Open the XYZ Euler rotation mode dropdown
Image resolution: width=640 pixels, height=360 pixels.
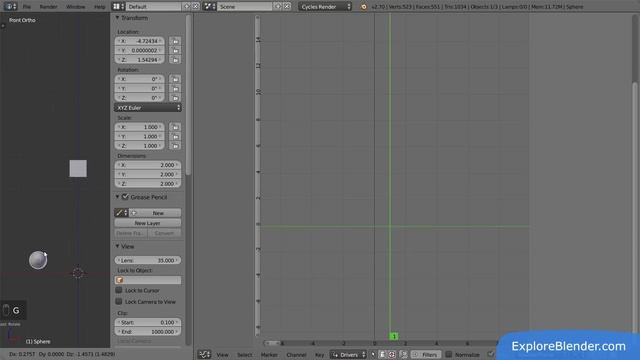click(x=148, y=108)
